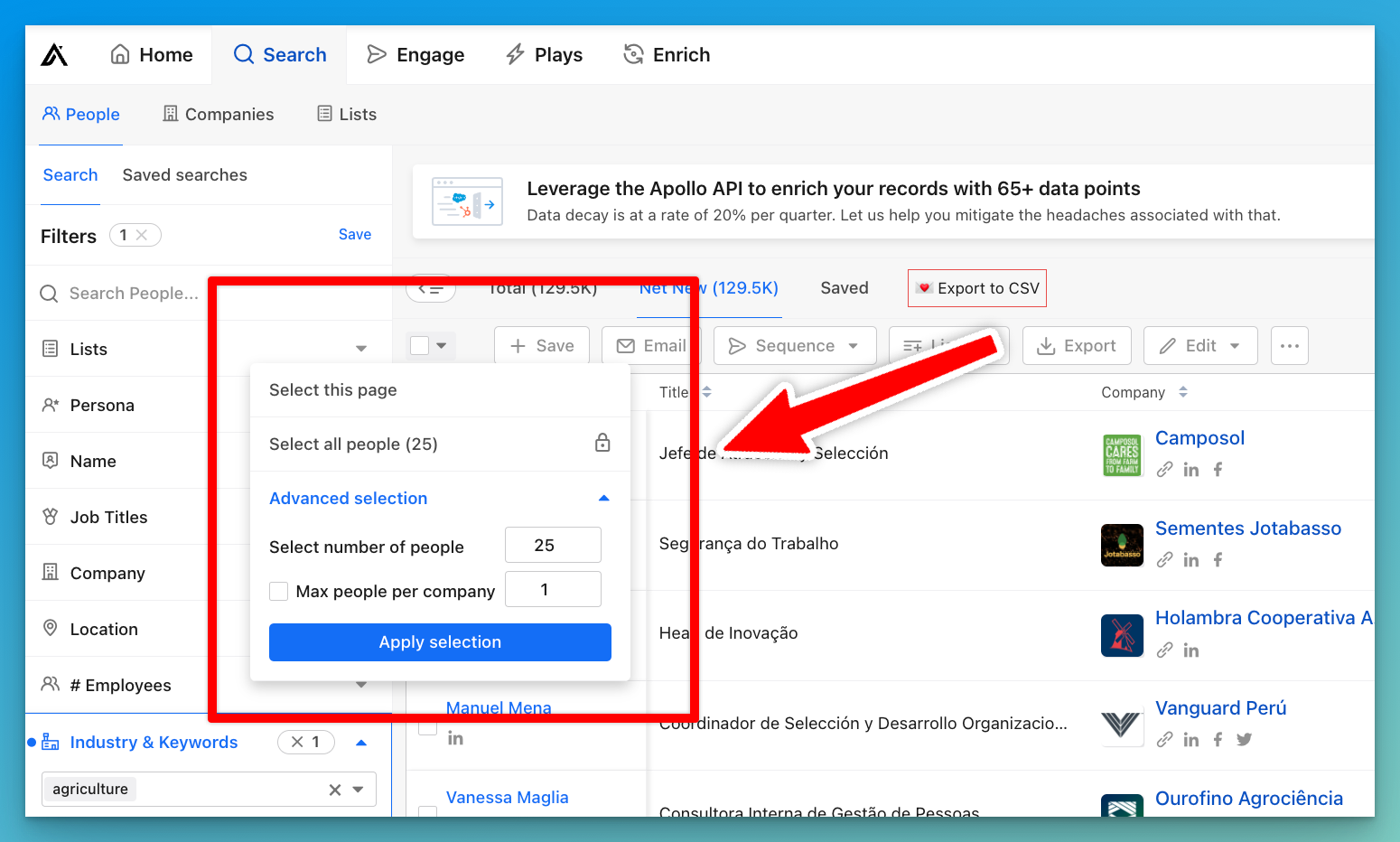Open the Home navigation tab
This screenshot has width=1400, height=842.
(x=152, y=55)
